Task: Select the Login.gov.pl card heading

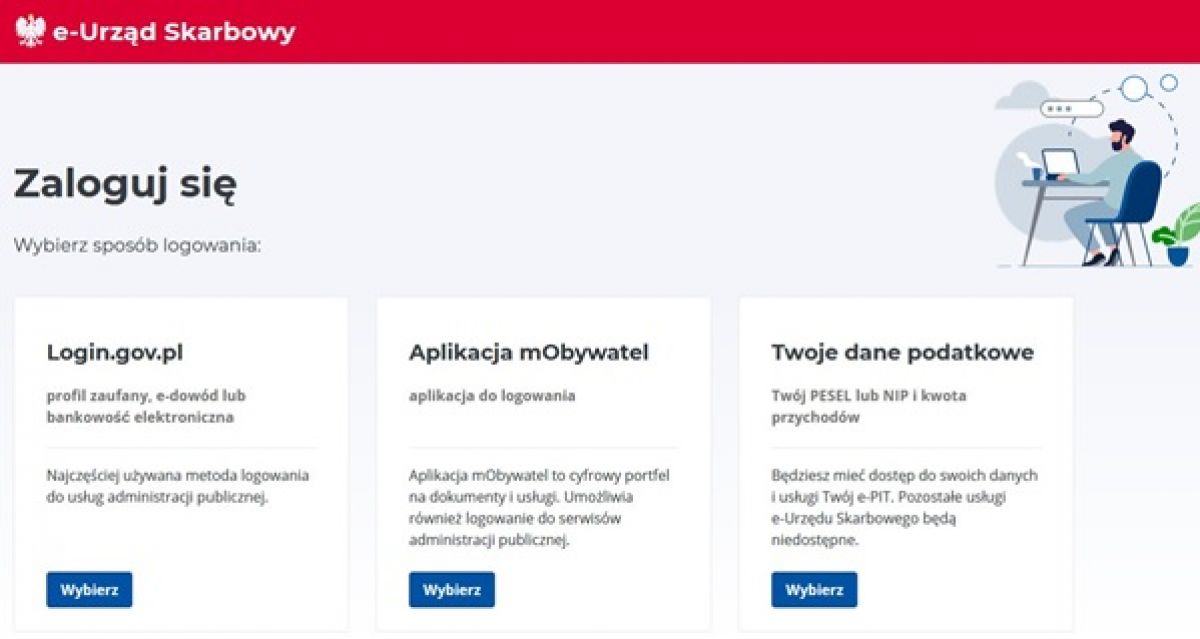Action: pos(115,352)
